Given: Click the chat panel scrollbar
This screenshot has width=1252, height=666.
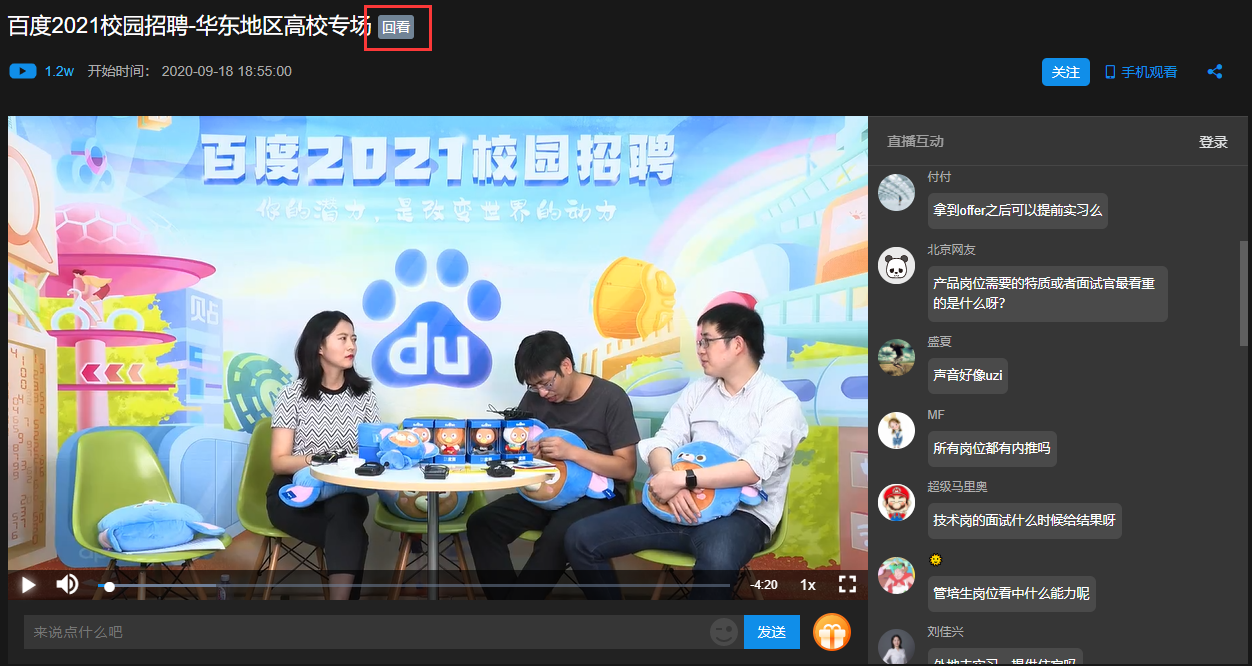Looking at the screenshot, I should coord(1244,292).
